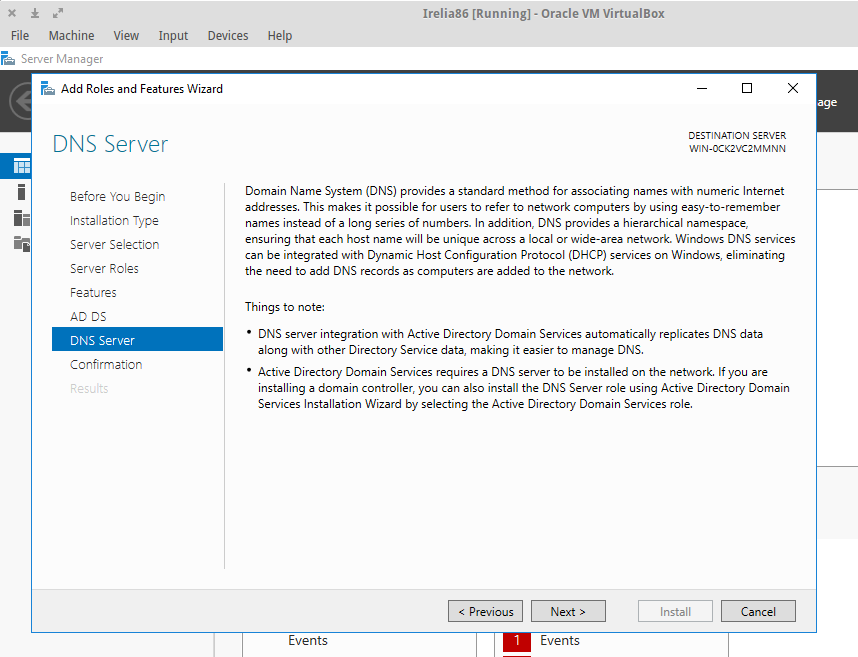Click the greyed-out Install button
Viewport: 858px width, 657px height.
pos(675,611)
